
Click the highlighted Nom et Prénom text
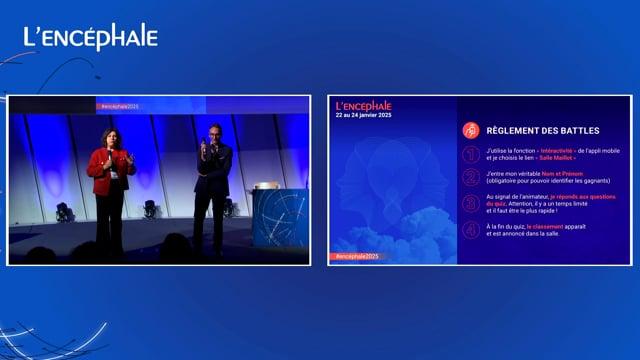562,173
